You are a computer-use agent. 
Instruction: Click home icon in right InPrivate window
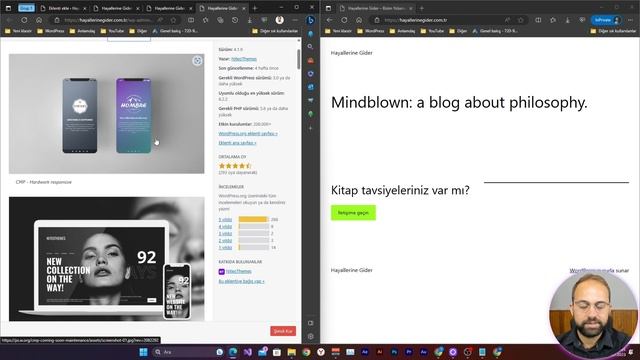pyautogui.click(x=359, y=20)
